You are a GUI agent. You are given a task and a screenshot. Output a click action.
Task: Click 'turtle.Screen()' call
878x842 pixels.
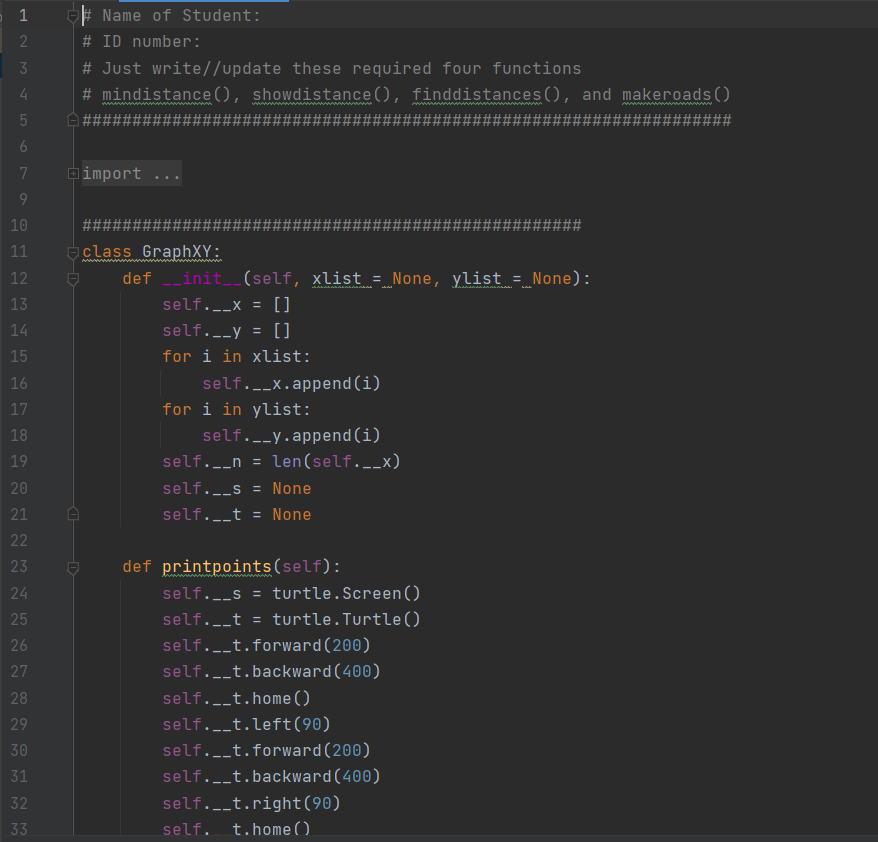coord(346,593)
